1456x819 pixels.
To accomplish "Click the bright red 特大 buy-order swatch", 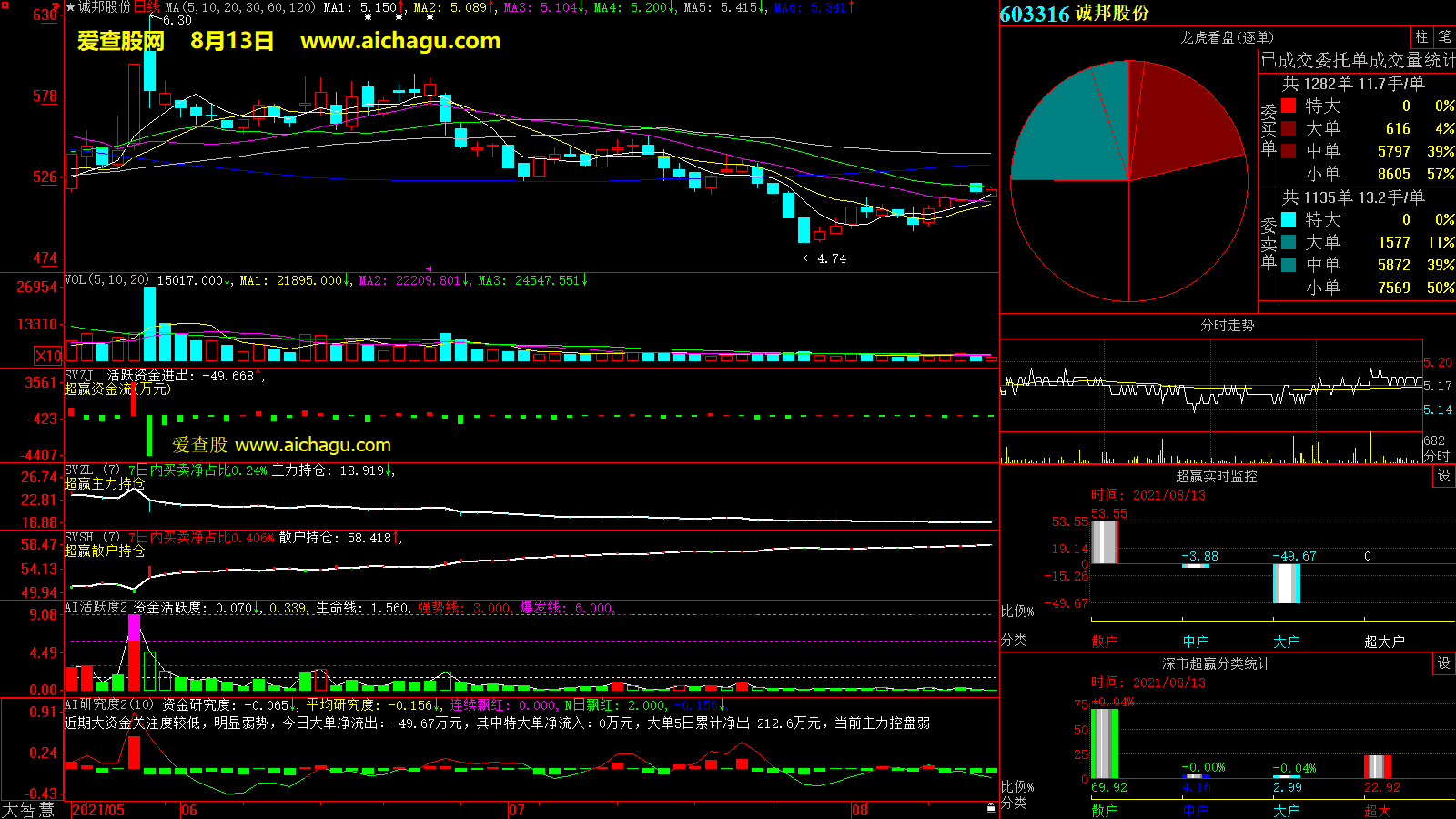I will [x=1289, y=106].
